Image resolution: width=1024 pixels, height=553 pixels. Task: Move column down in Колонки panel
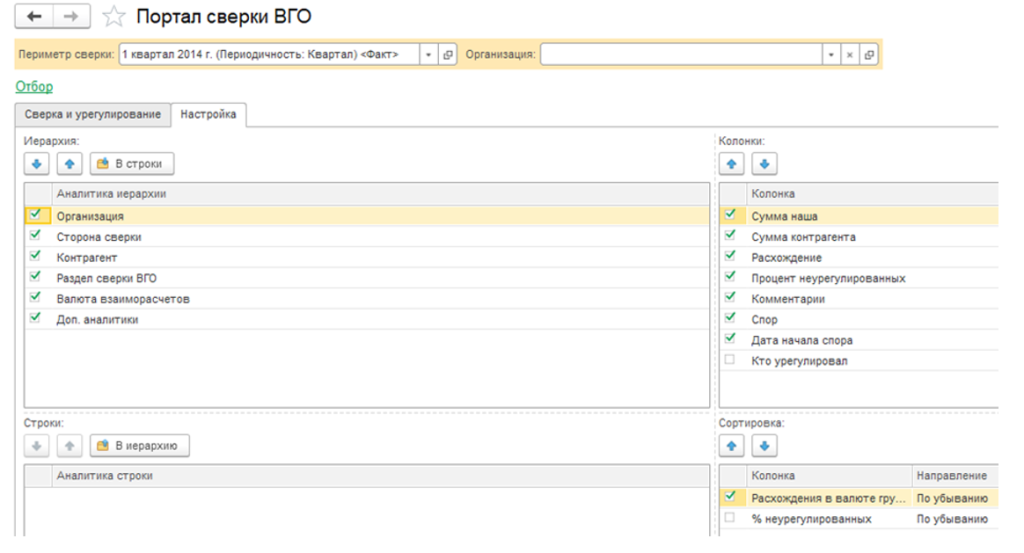763,163
